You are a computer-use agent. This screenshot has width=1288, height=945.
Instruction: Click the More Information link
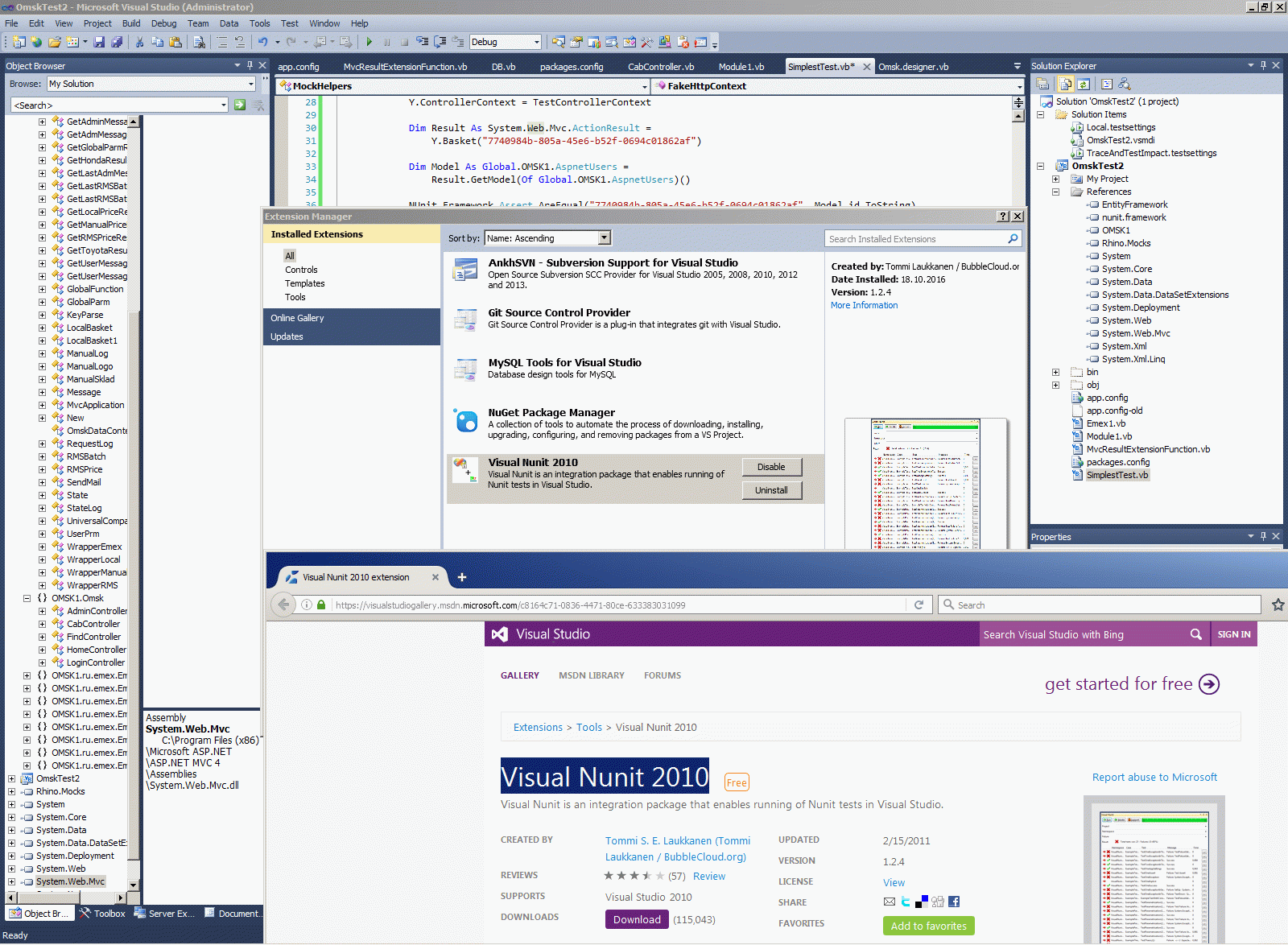[x=865, y=305]
